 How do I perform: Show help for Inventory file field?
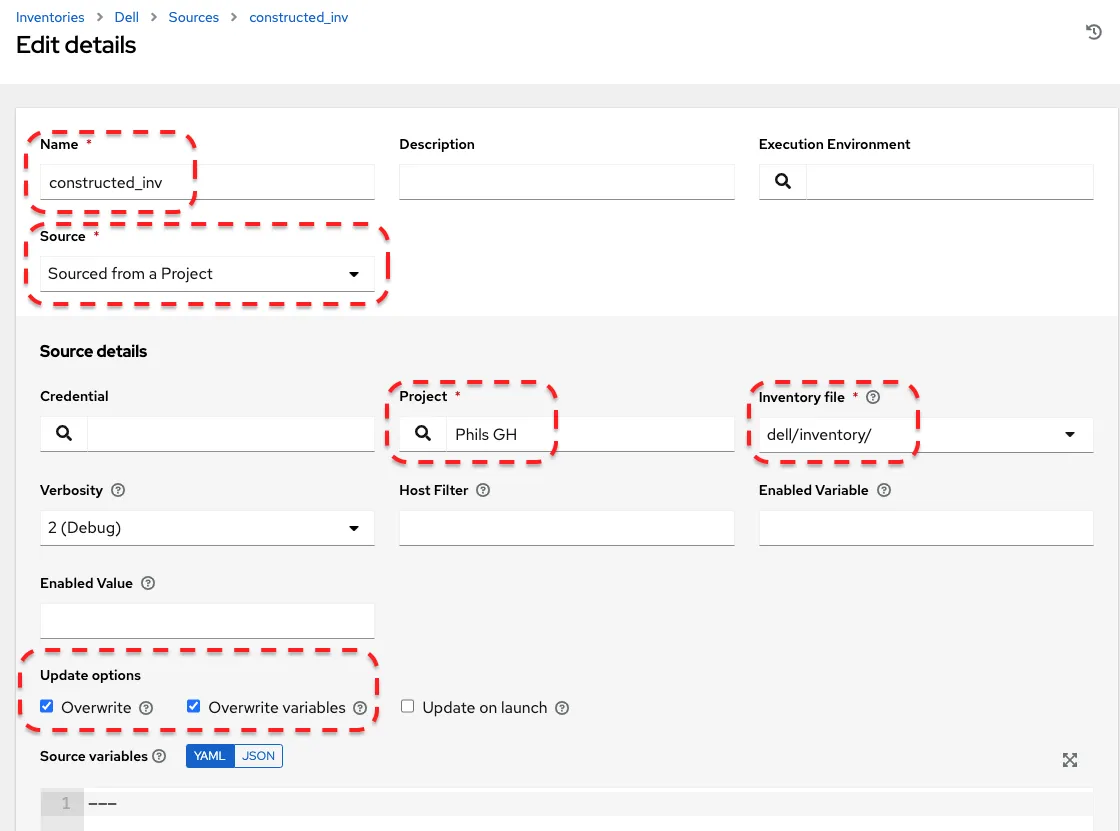(x=872, y=397)
